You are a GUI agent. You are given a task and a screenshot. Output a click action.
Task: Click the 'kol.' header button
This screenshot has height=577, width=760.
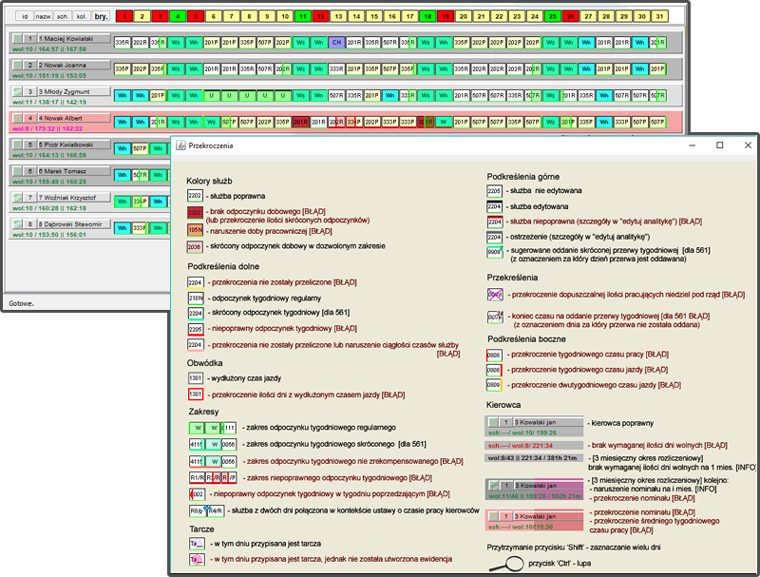click(81, 16)
